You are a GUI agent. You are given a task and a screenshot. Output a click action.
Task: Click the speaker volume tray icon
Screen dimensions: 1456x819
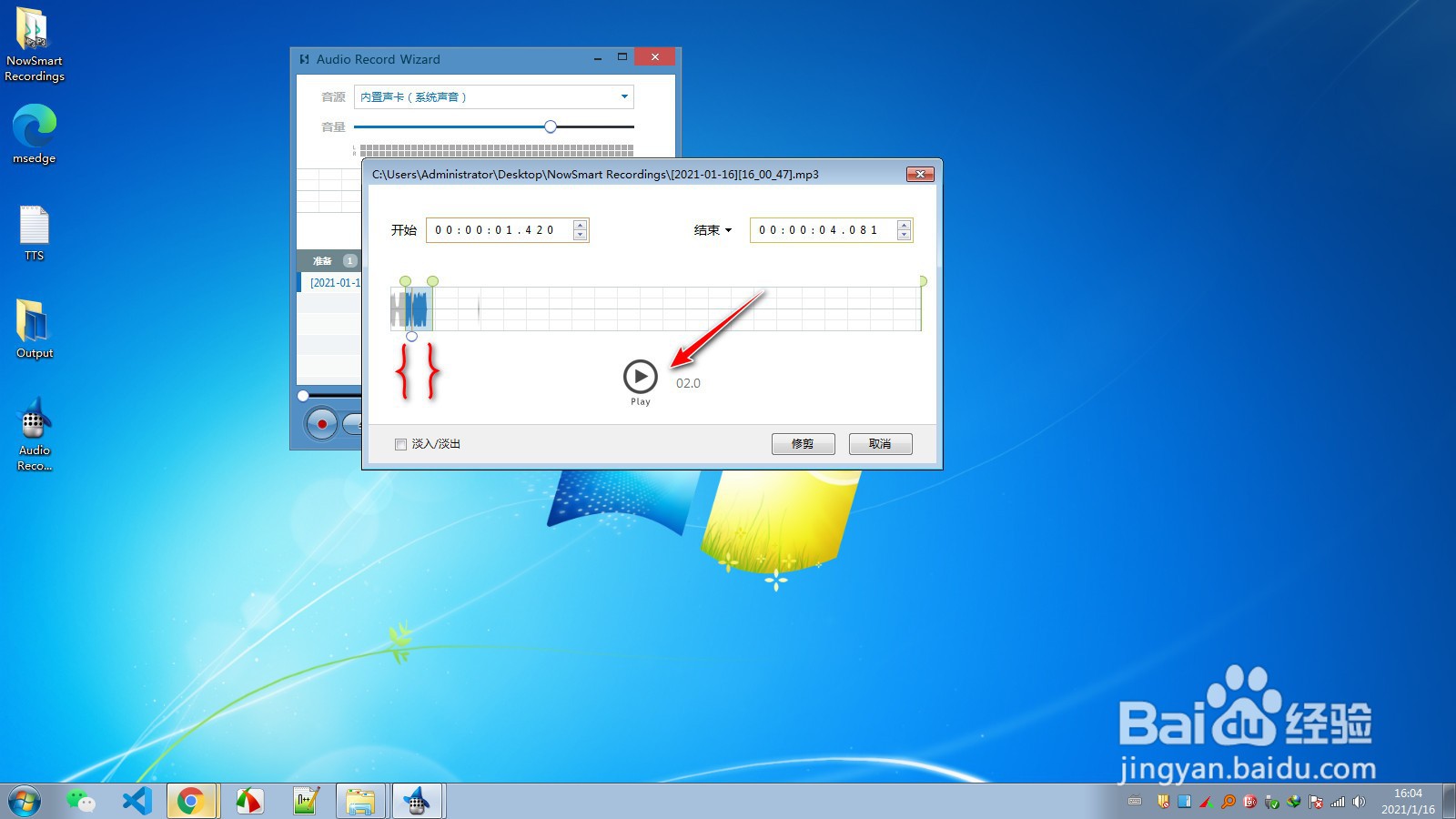1360,802
